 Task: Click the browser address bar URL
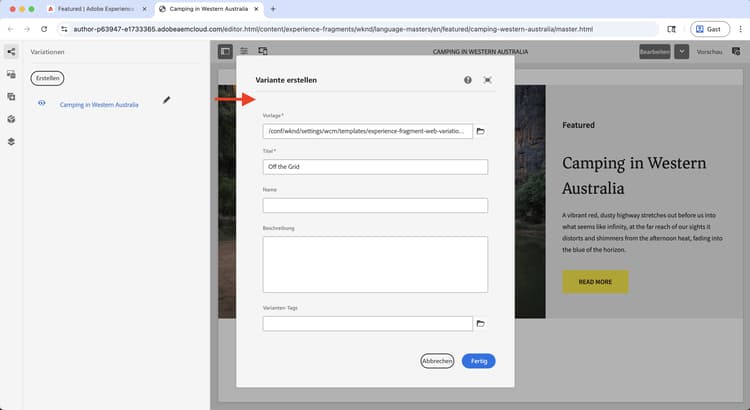(x=333, y=29)
